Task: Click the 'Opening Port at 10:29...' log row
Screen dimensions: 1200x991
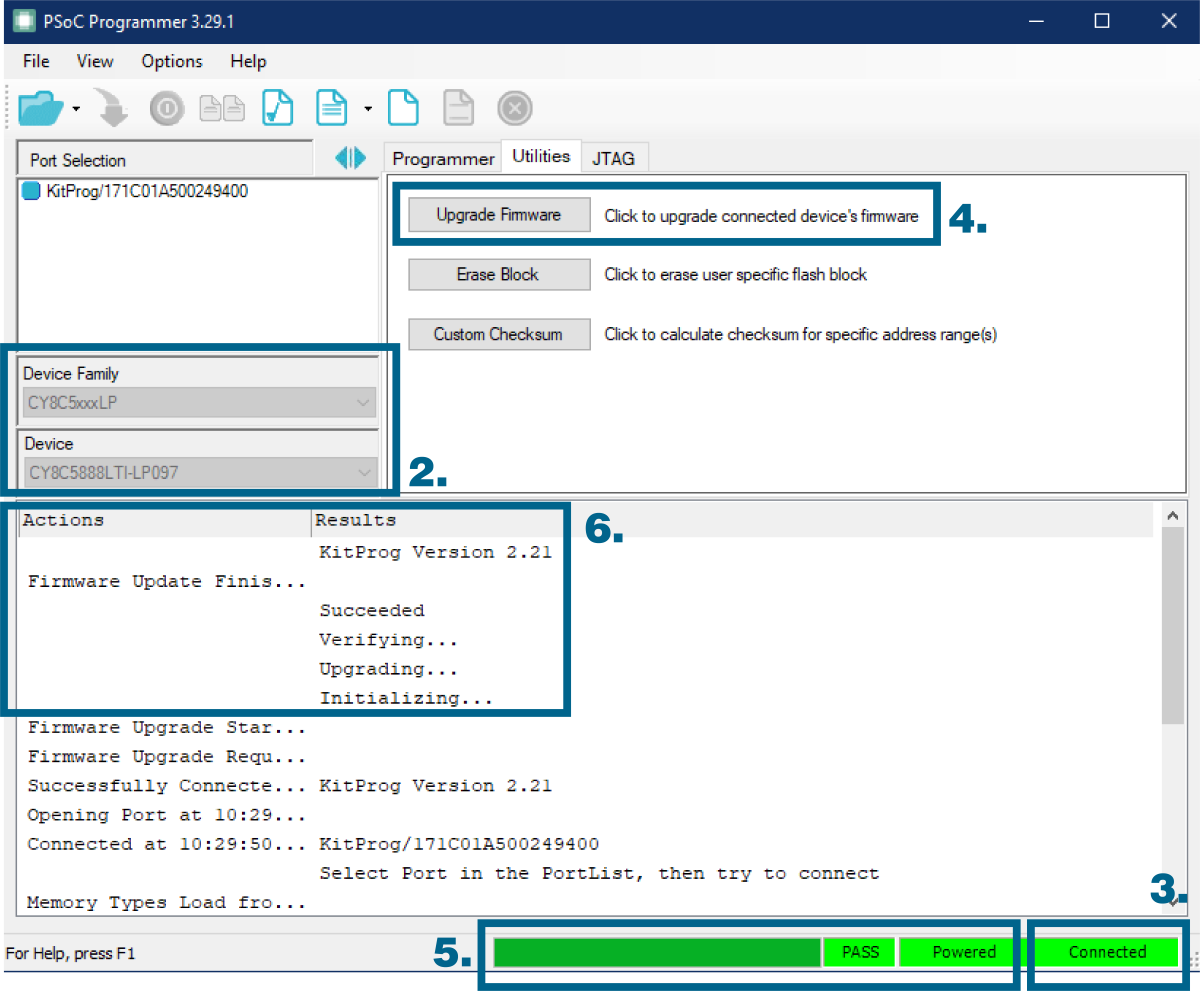Action: (166, 815)
